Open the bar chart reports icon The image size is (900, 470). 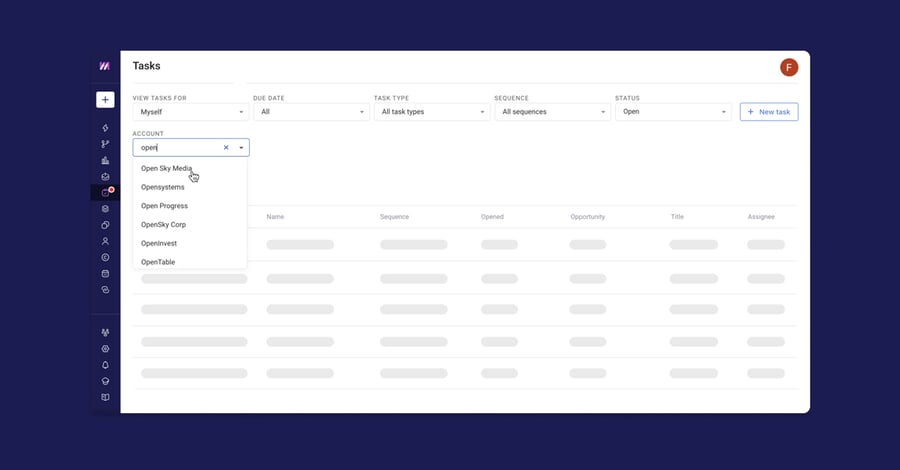[105, 160]
